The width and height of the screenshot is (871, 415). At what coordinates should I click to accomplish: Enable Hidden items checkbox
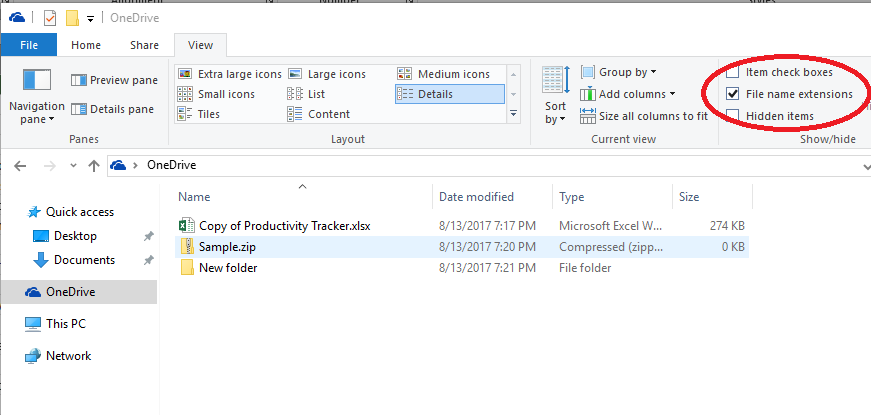tap(733, 116)
